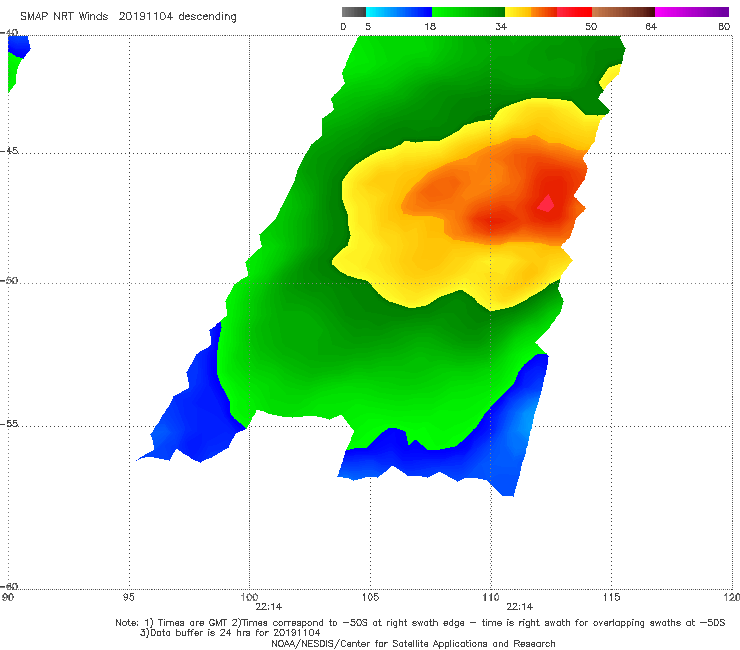Click the color bar label "80" at the far end

[x=724, y=26]
